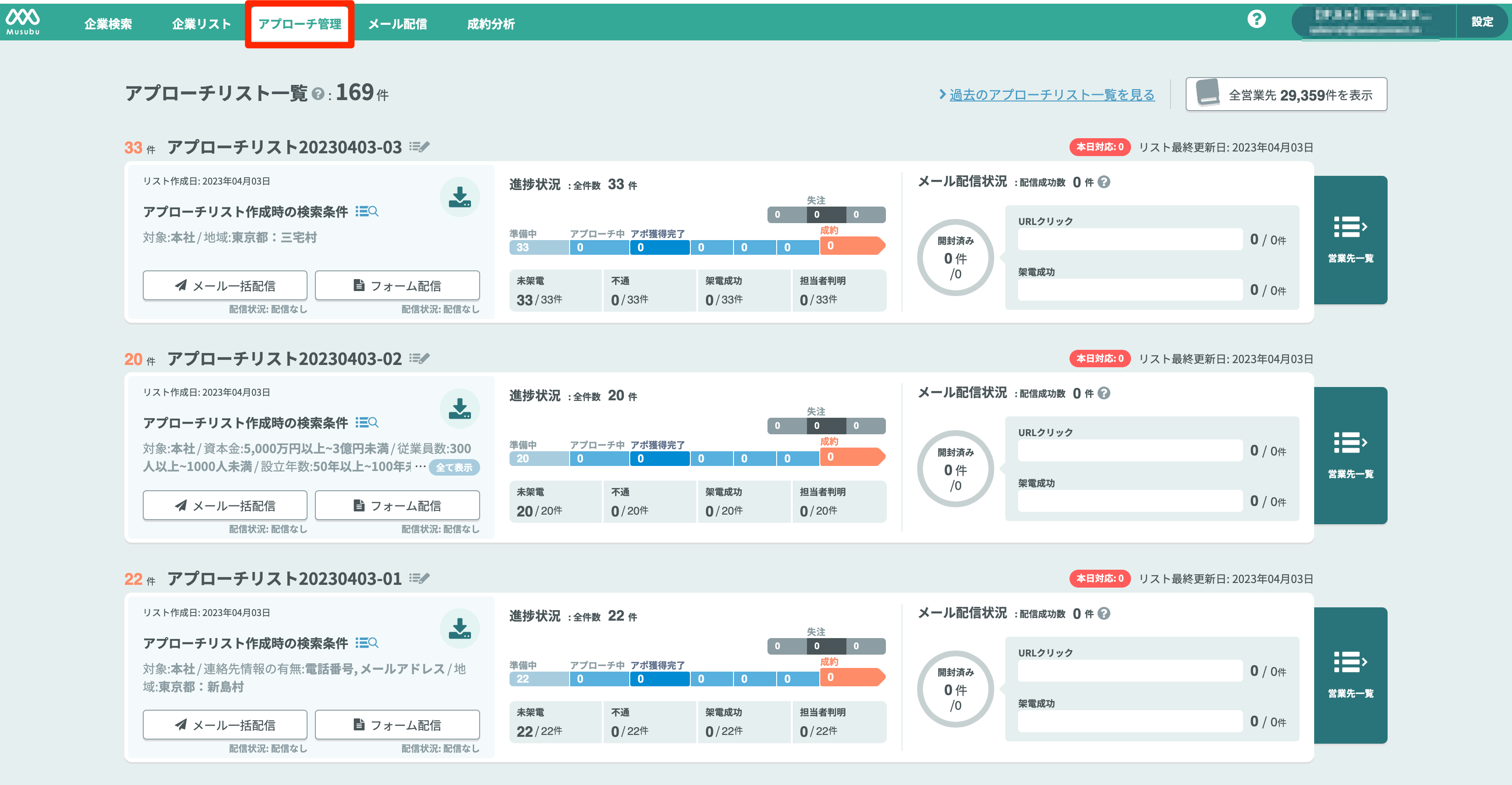Click 準備中 bar showing 22
This screenshot has width=1512, height=785.
[x=539, y=679]
